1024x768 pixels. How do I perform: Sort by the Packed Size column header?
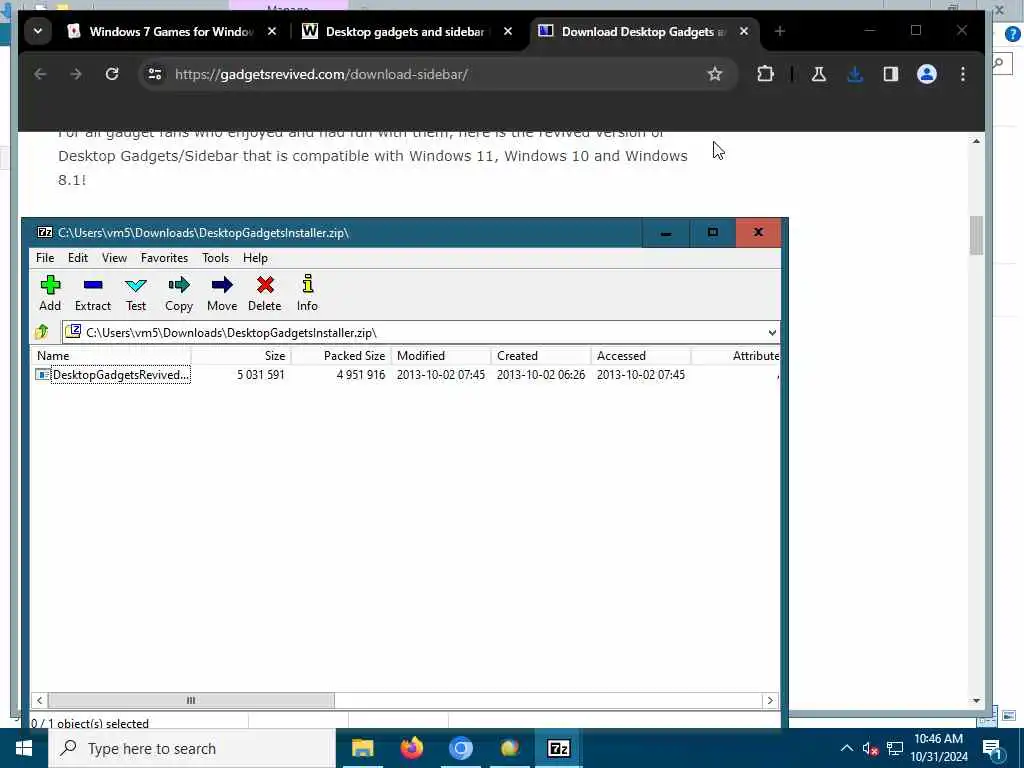click(x=341, y=356)
